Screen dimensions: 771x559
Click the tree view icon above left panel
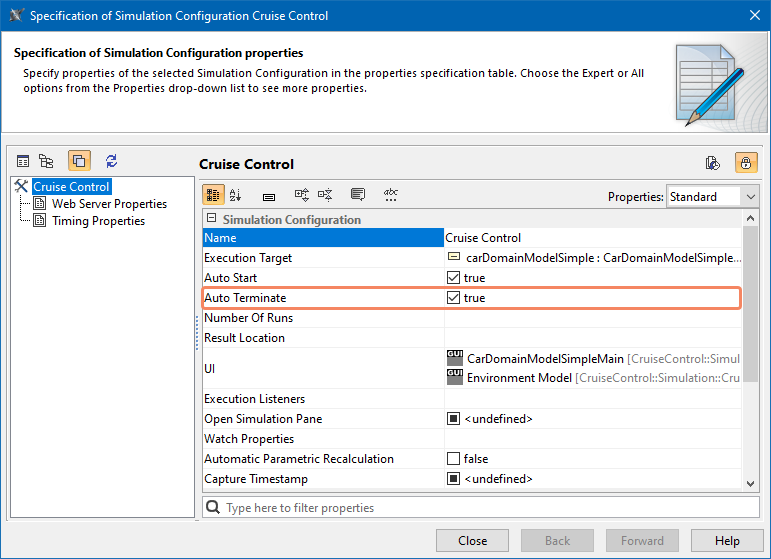(x=46, y=161)
